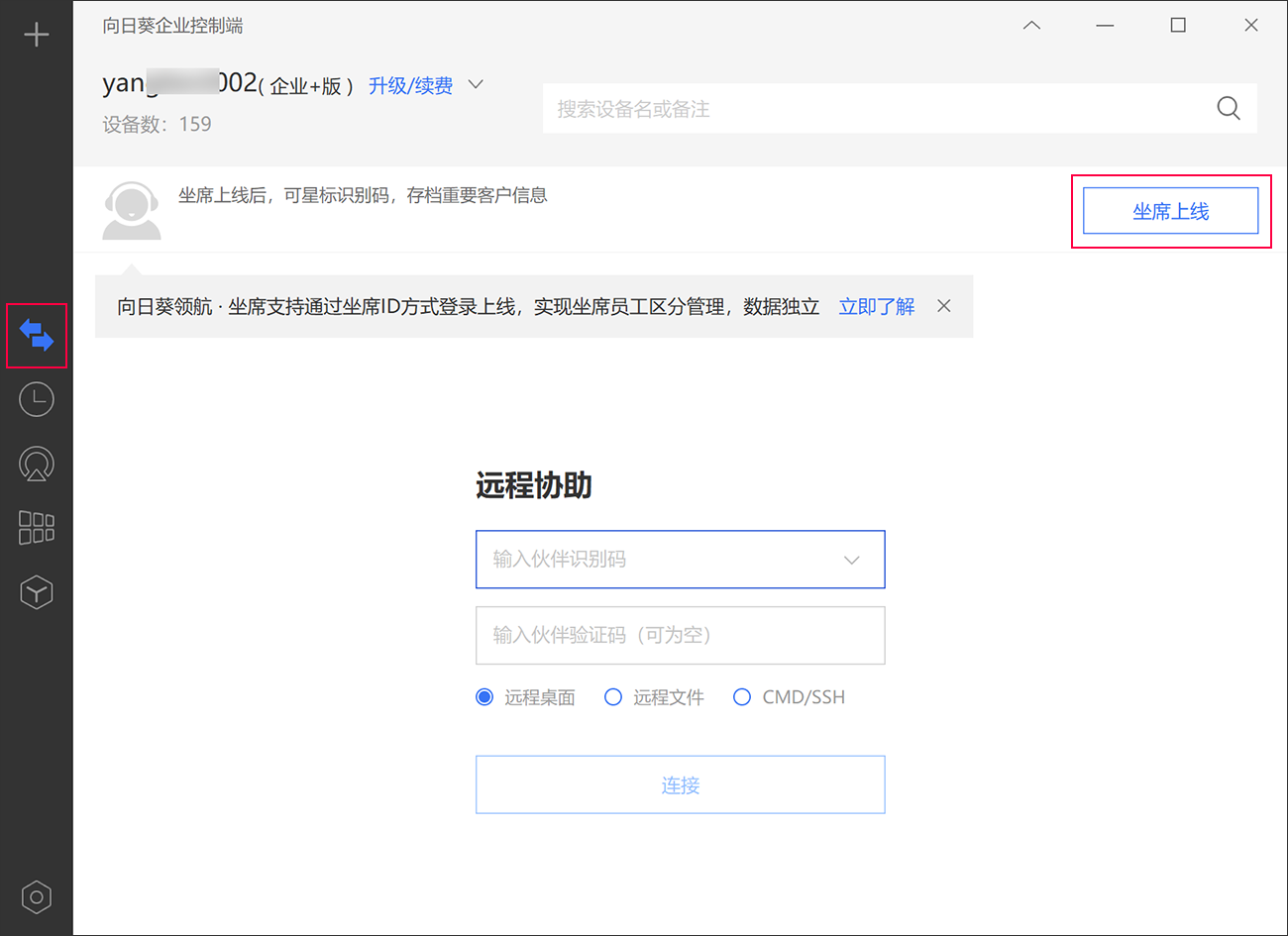Open the screen casting icon in sidebar
This screenshot has height=936, width=1288.
point(37,464)
